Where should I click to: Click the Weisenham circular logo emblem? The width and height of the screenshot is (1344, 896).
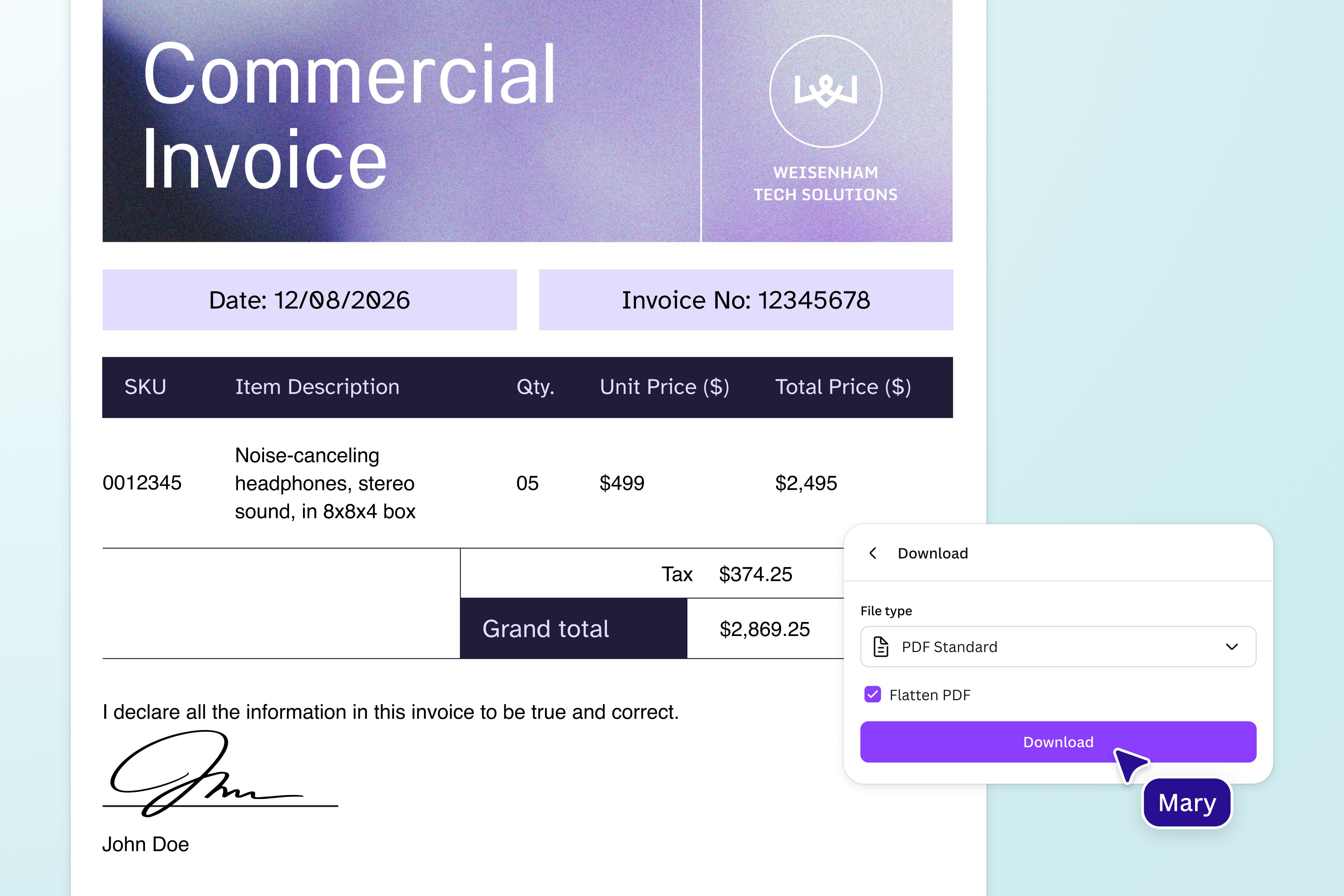point(825,91)
